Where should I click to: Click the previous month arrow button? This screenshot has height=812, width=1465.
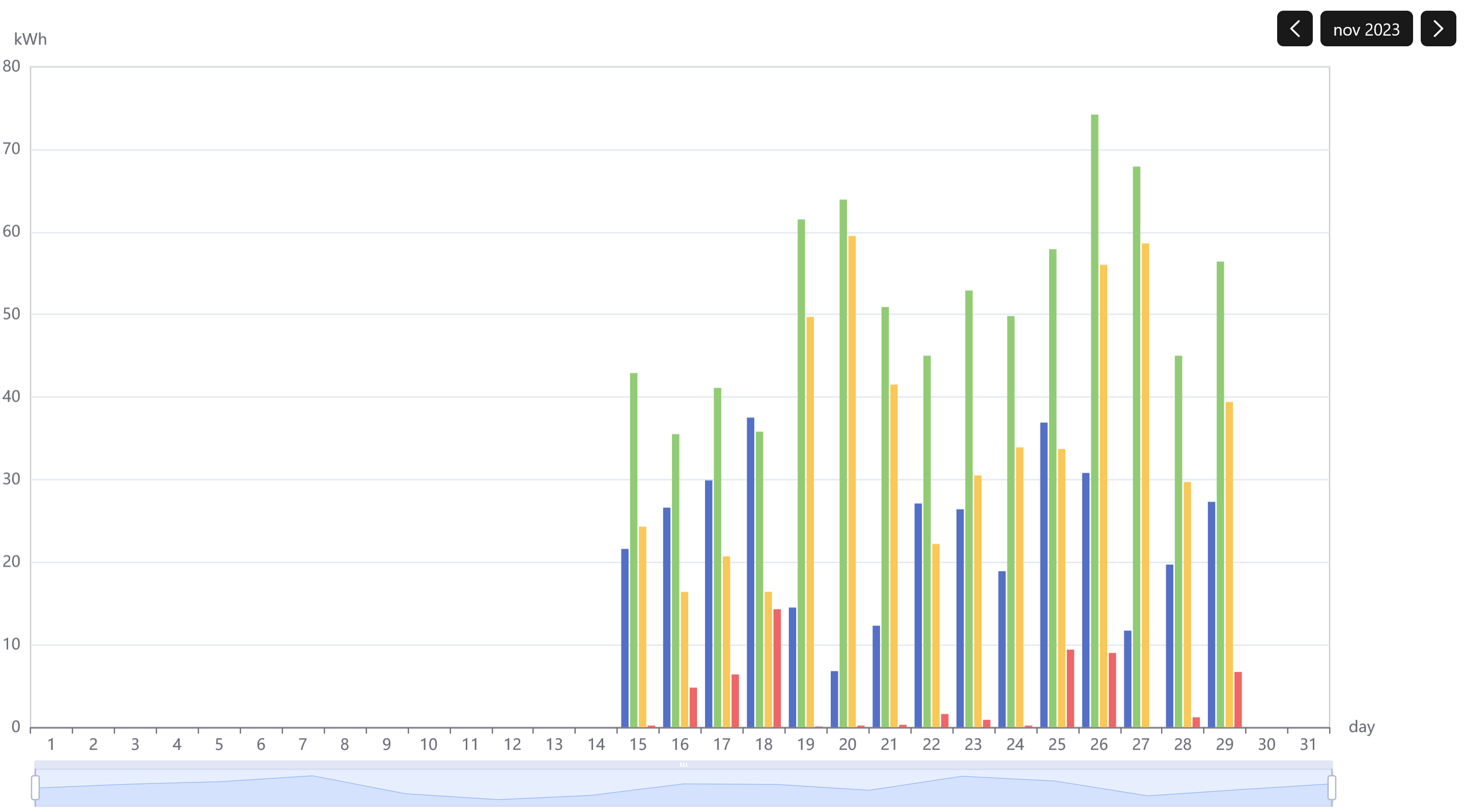pos(1294,28)
